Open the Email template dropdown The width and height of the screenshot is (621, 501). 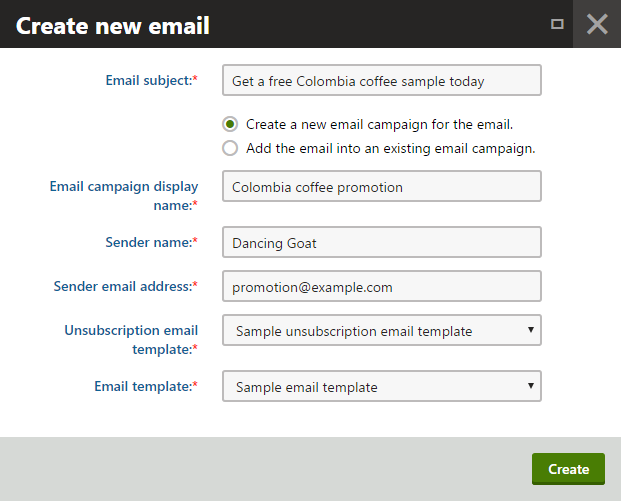382,386
